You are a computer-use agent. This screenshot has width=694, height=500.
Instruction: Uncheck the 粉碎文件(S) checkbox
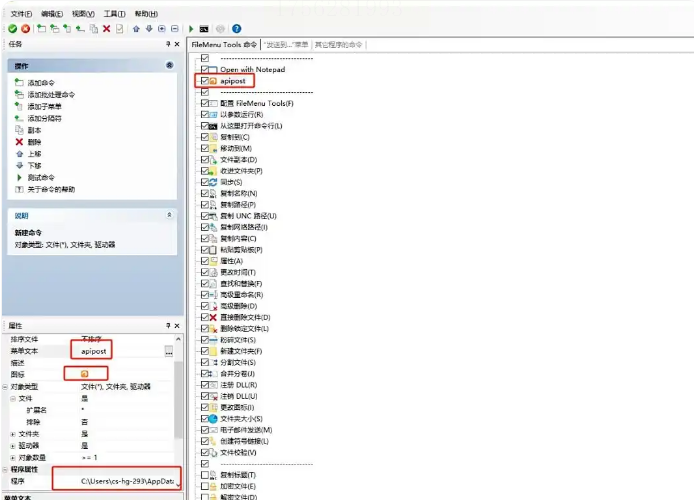coord(204,340)
